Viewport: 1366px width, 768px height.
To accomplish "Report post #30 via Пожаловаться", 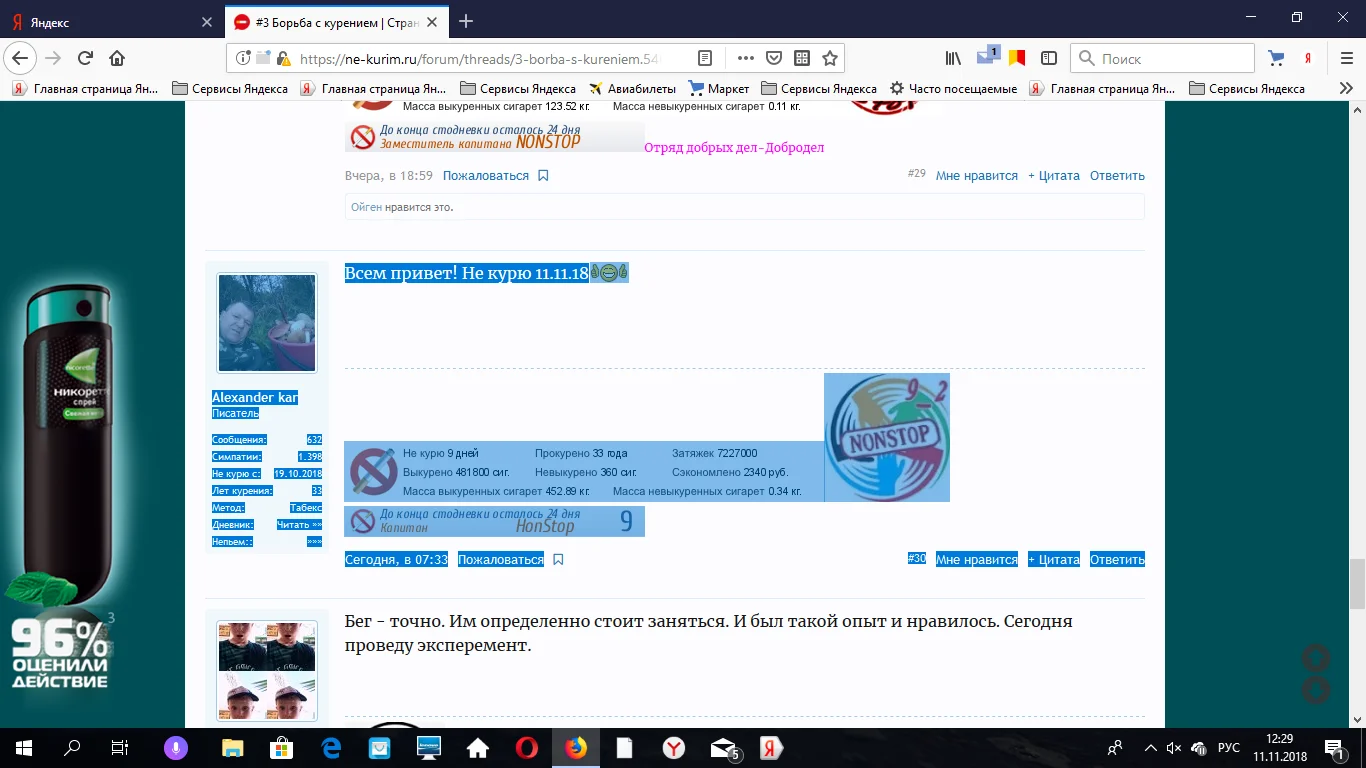I will point(501,560).
